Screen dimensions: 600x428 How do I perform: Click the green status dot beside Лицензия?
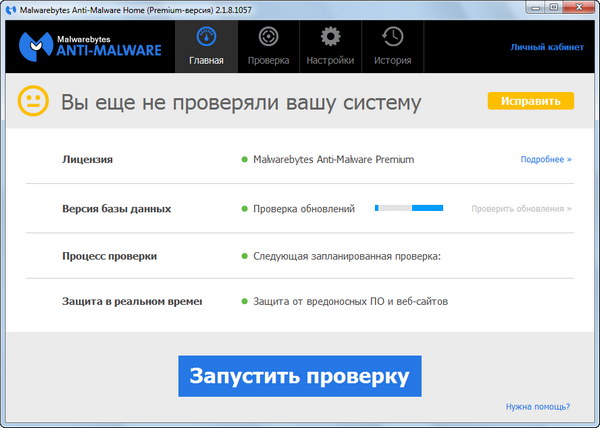[x=243, y=159]
